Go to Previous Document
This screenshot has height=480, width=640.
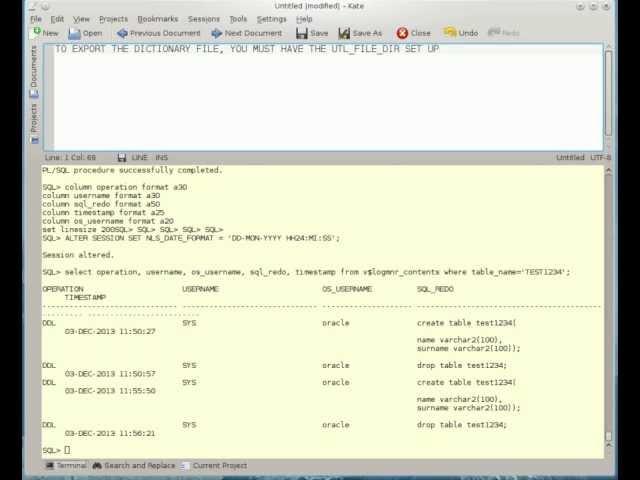[x=158, y=33]
